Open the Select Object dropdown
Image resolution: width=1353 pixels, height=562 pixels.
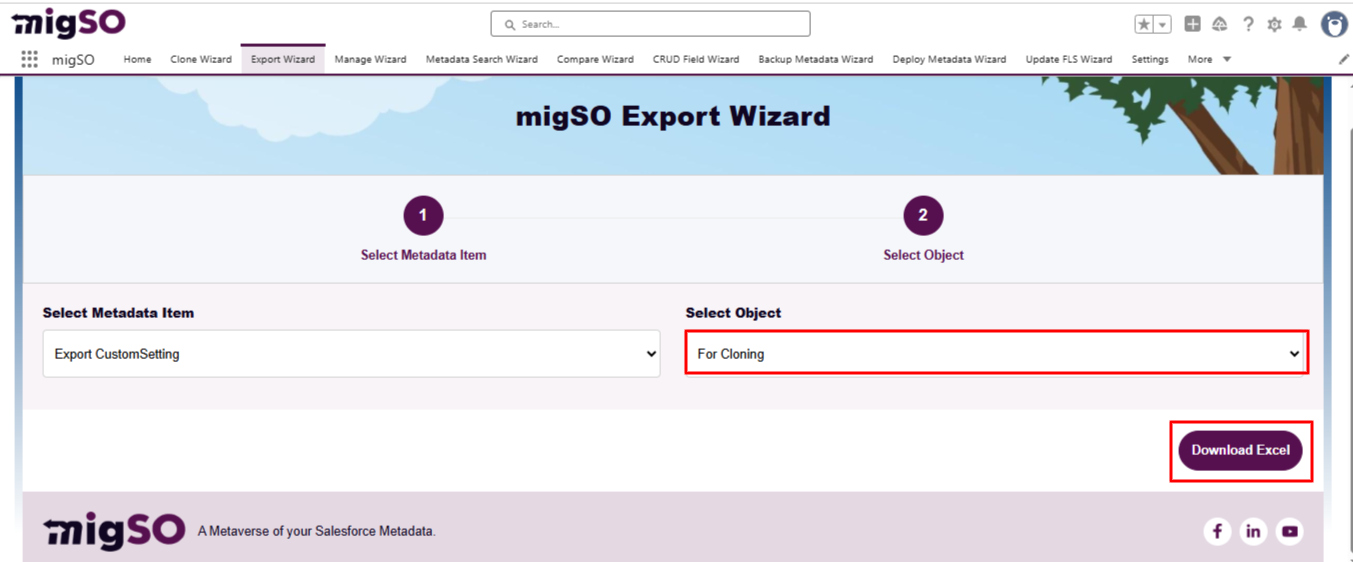pyautogui.click(x=997, y=354)
